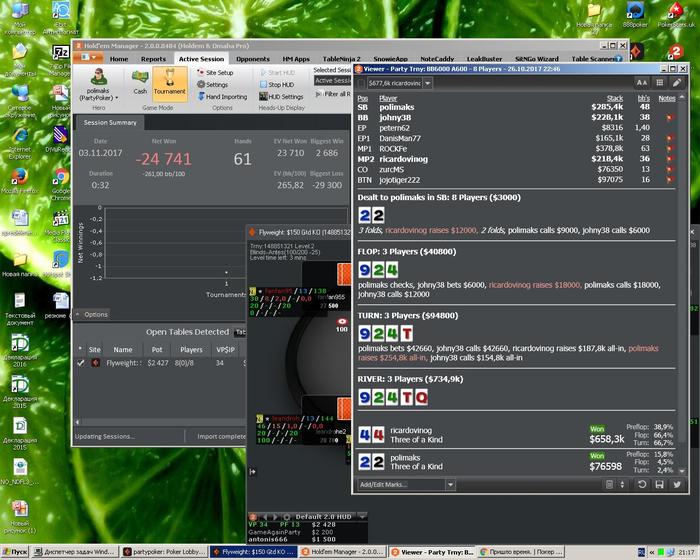Screen dimensions: 700x560
Task: Click Open Tables left scroll arrow
Action: 78,422
